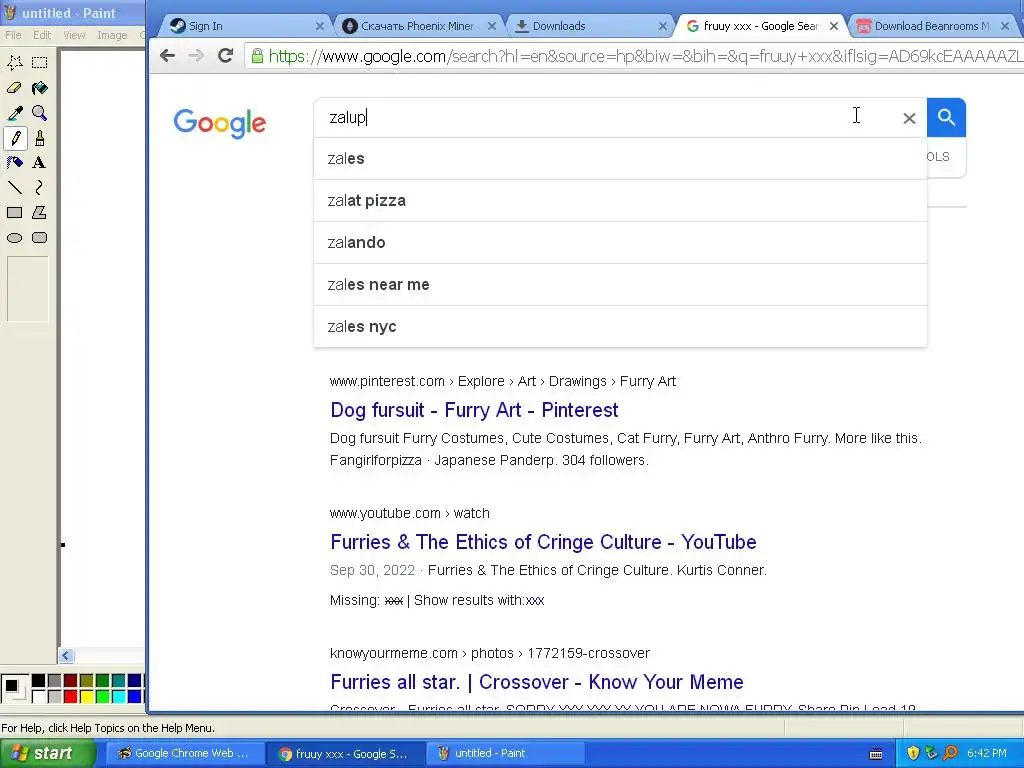This screenshot has width=1024, height=768.
Task: Switch to the Phoenix Miner tab
Action: tap(418, 26)
